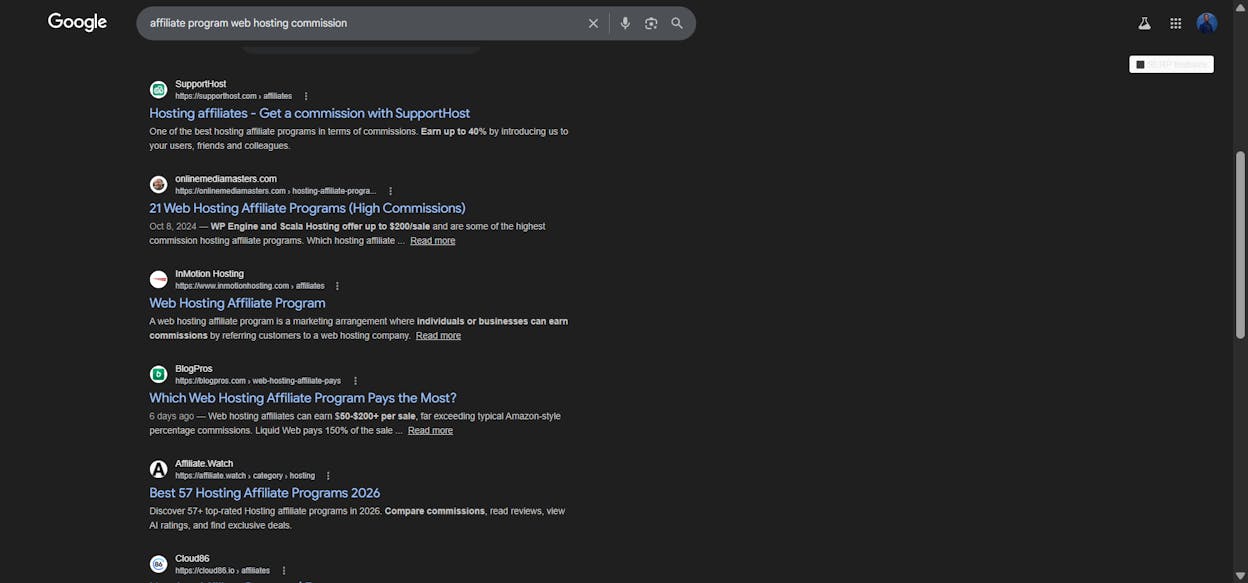1248x583 pixels.
Task: Open more options for BlogPros result
Action: click(x=355, y=381)
